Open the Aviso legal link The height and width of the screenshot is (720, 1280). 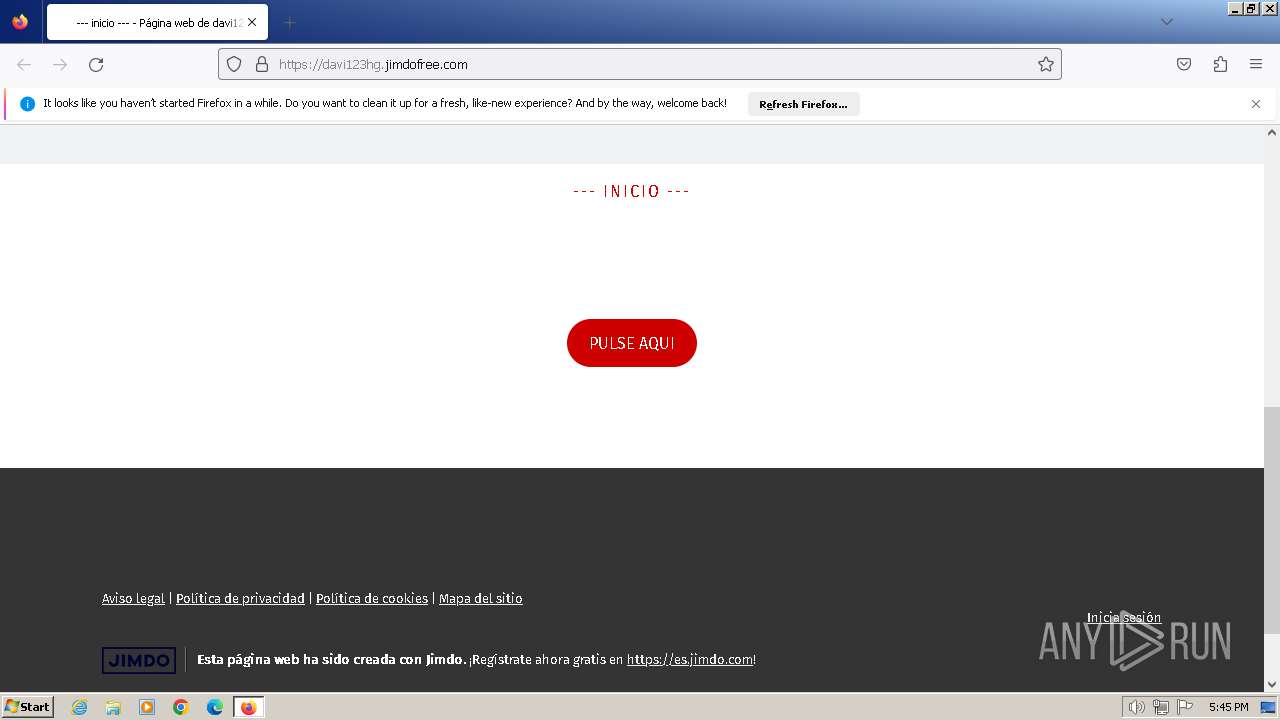click(133, 598)
